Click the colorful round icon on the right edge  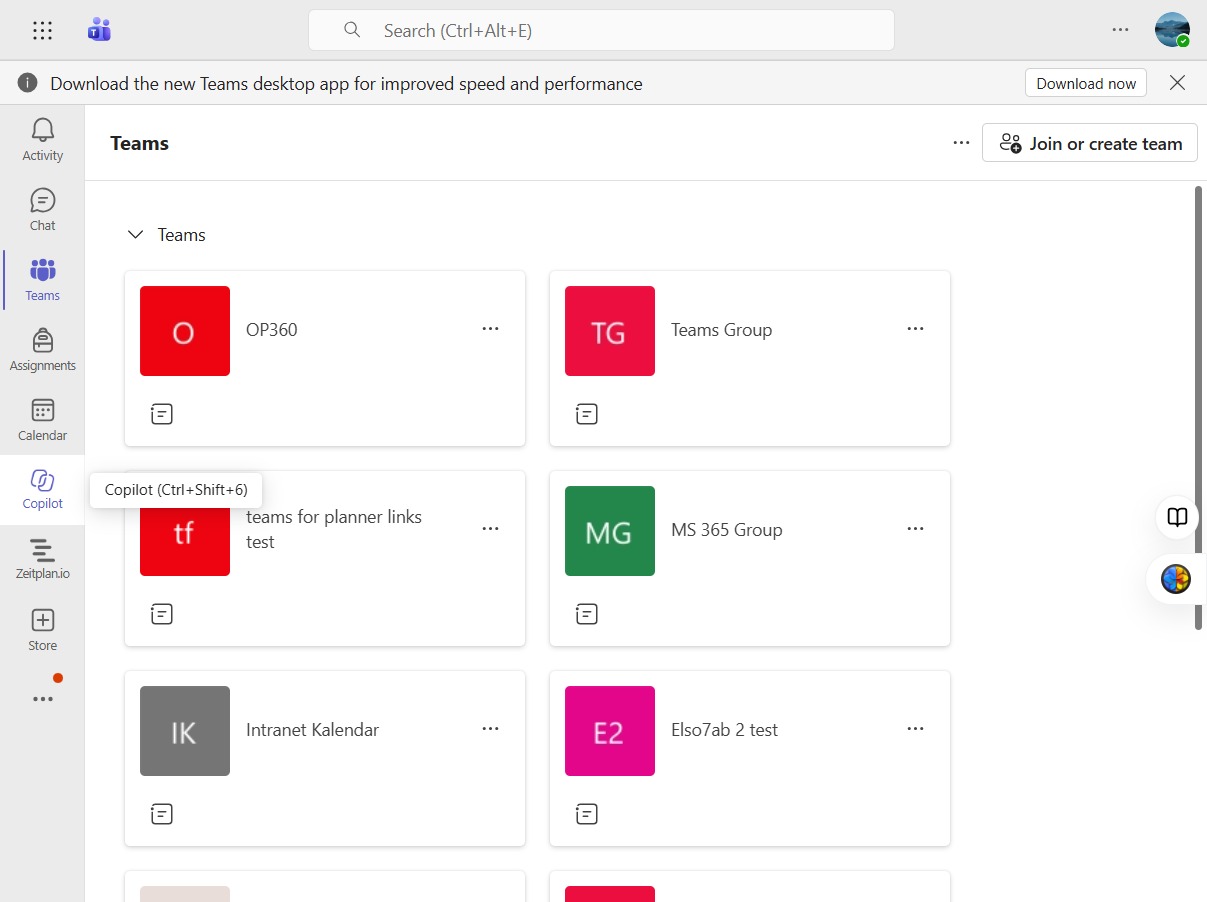pyautogui.click(x=1176, y=579)
